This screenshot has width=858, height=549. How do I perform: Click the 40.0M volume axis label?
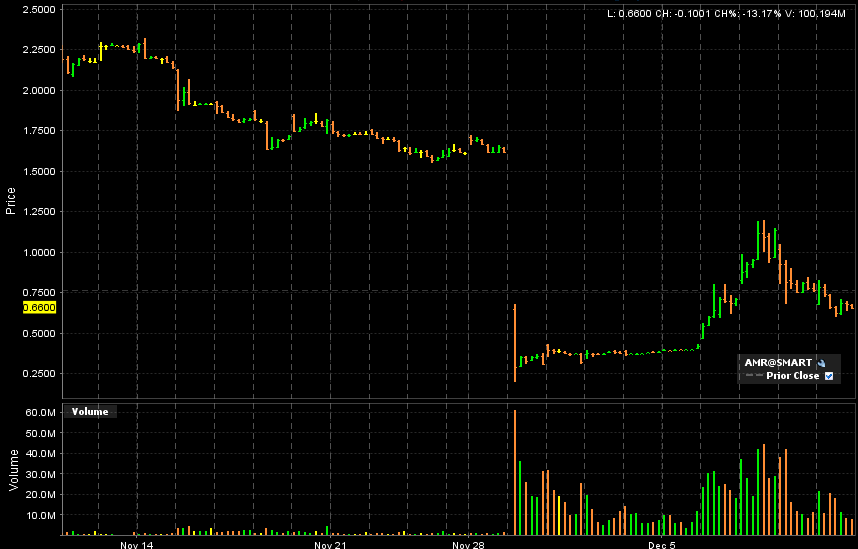coord(40,454)
